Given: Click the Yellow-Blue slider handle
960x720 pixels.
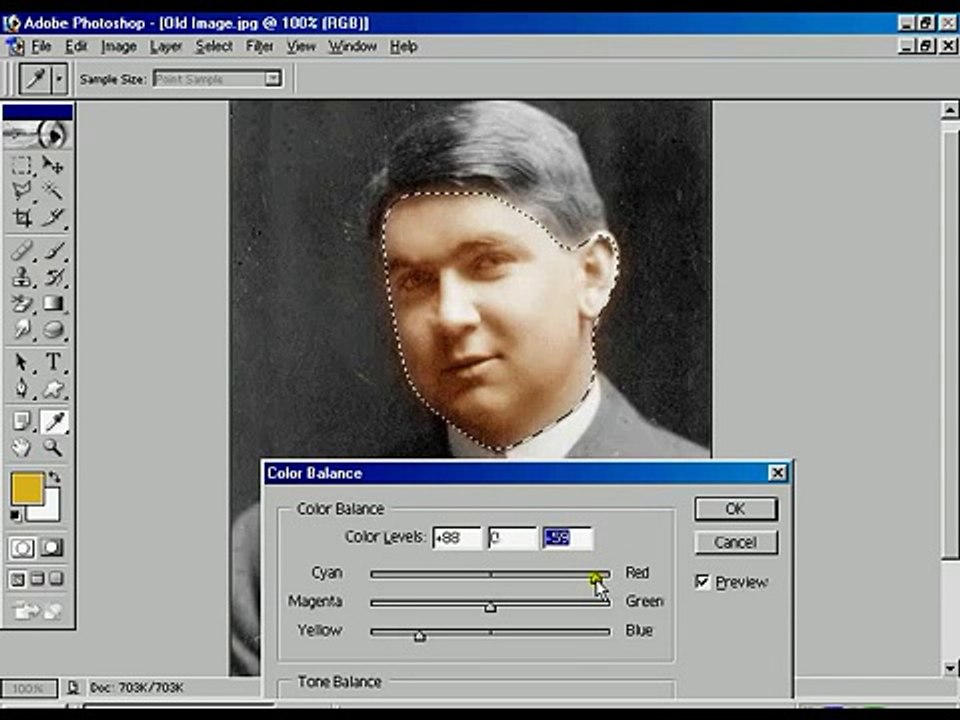Looking at the screenshot, I should pyautogui.click(x=419, y=636).
